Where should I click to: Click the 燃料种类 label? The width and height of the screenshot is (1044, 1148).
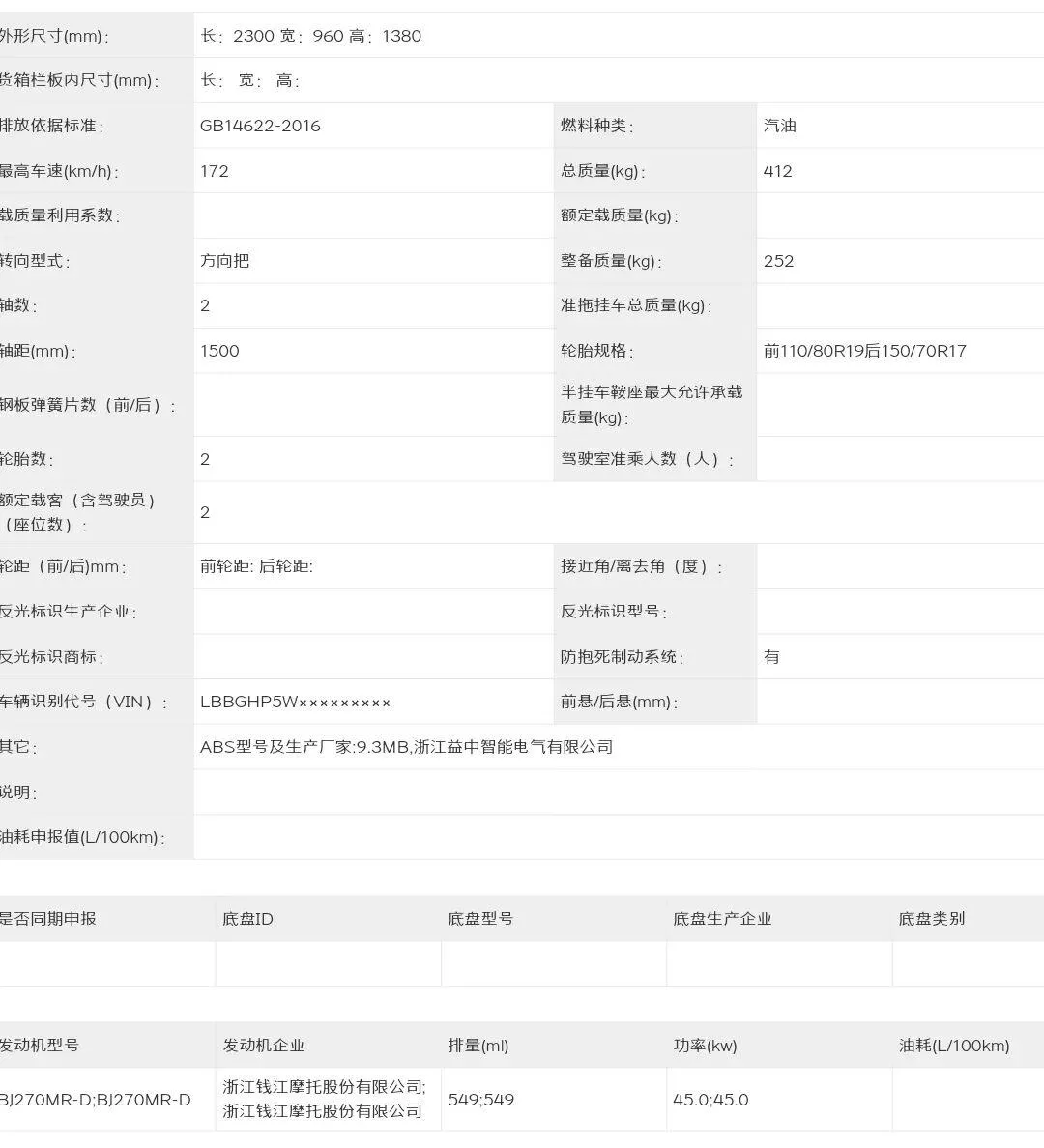point(596,126)
